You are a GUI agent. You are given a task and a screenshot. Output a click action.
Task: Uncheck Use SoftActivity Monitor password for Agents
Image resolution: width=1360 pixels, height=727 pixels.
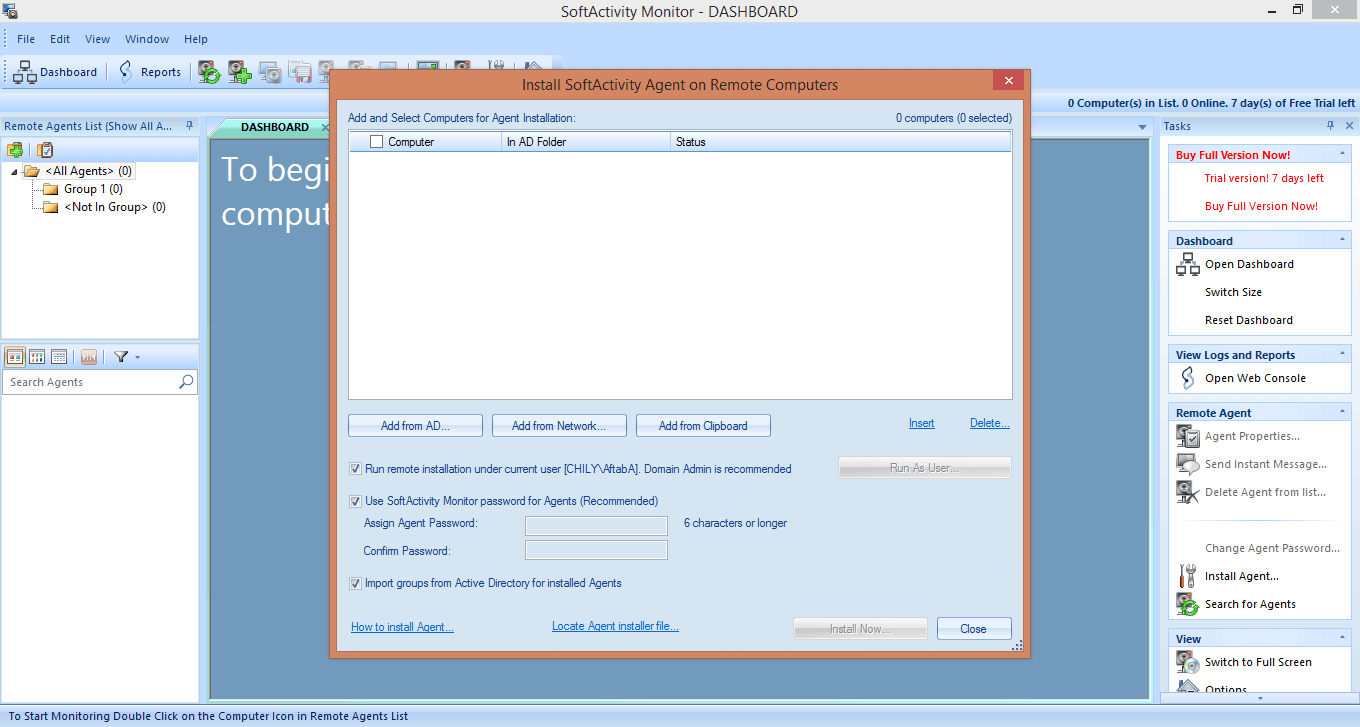[x=355, y=501]
